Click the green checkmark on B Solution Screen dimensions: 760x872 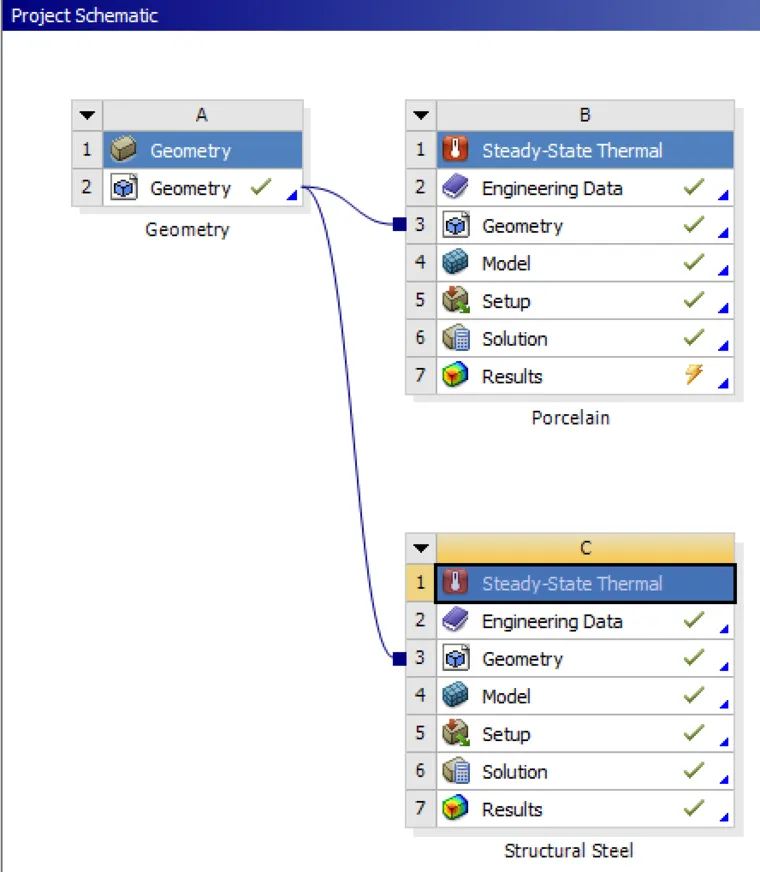pos(694,337)
